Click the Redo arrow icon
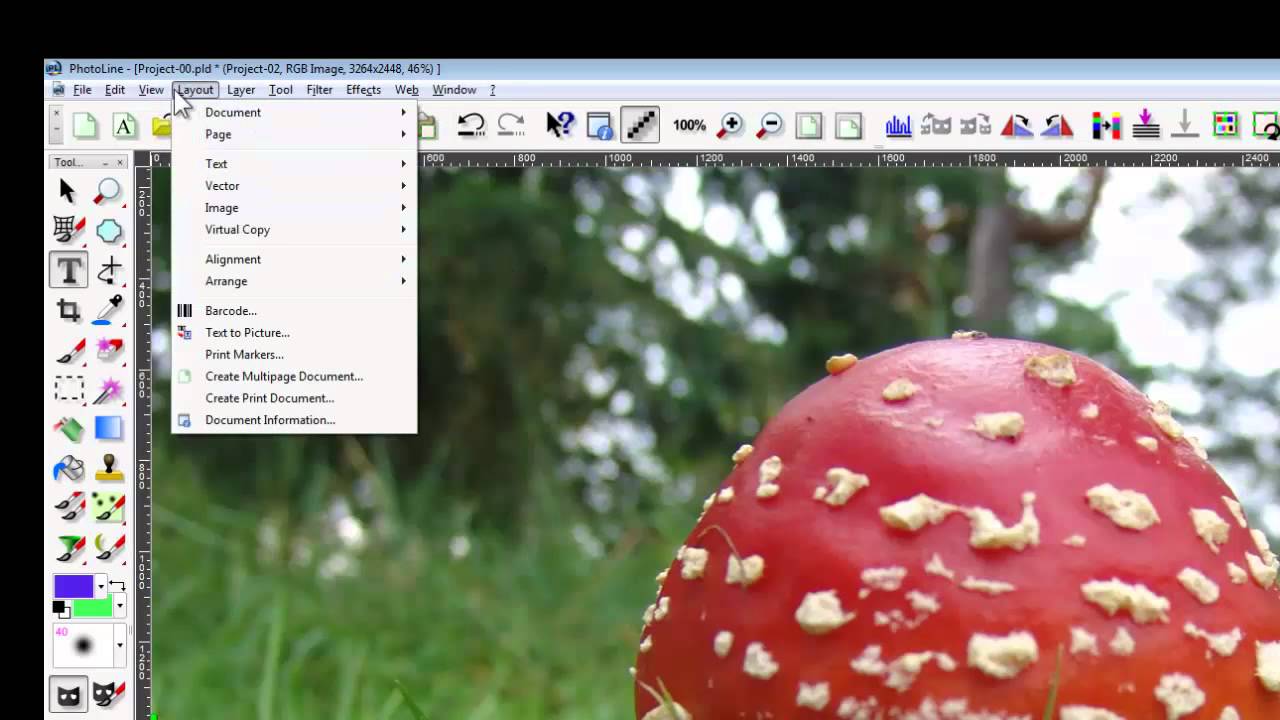Viewport: 1280px width, 720px height. (x=511, y=125)
